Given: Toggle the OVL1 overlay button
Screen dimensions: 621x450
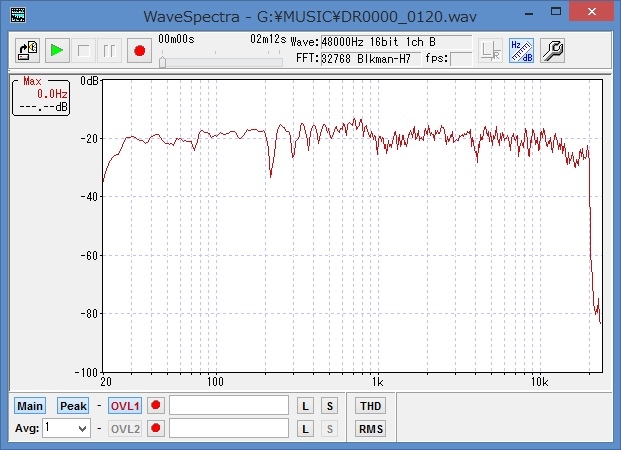Looking at the screenshot, I should coord(125,406).
